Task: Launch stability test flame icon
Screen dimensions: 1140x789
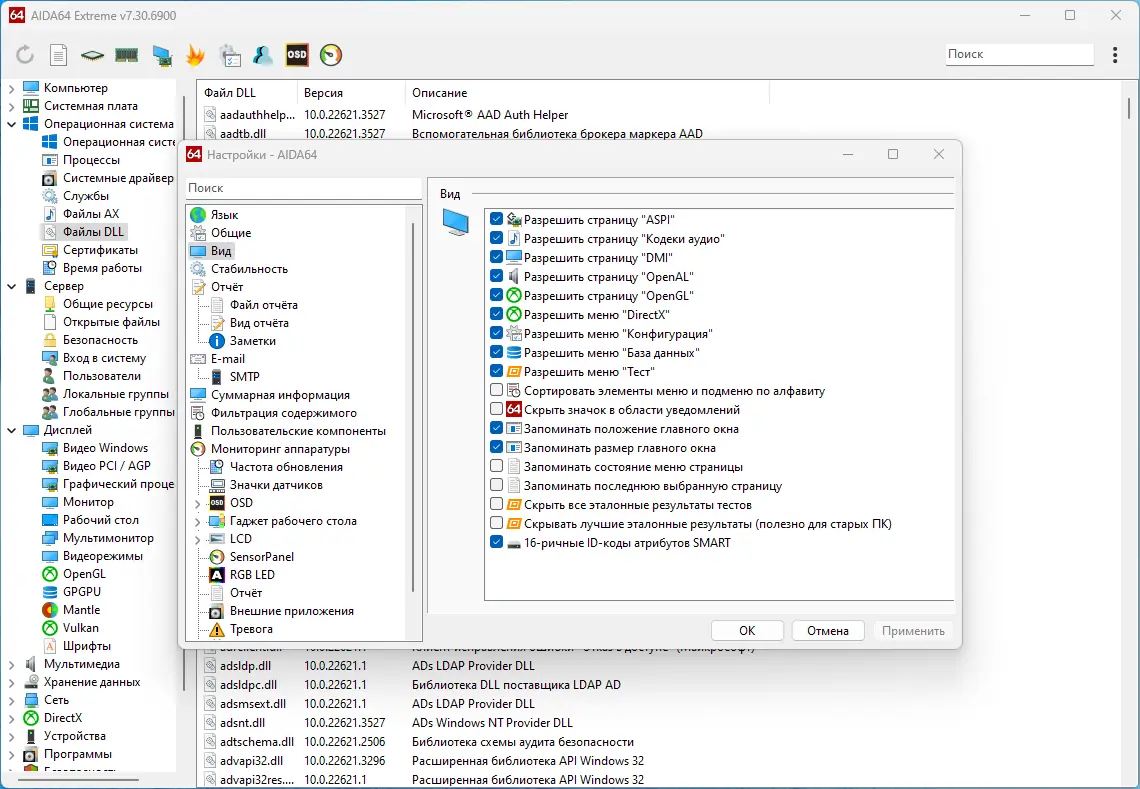Action: [195, 55]
